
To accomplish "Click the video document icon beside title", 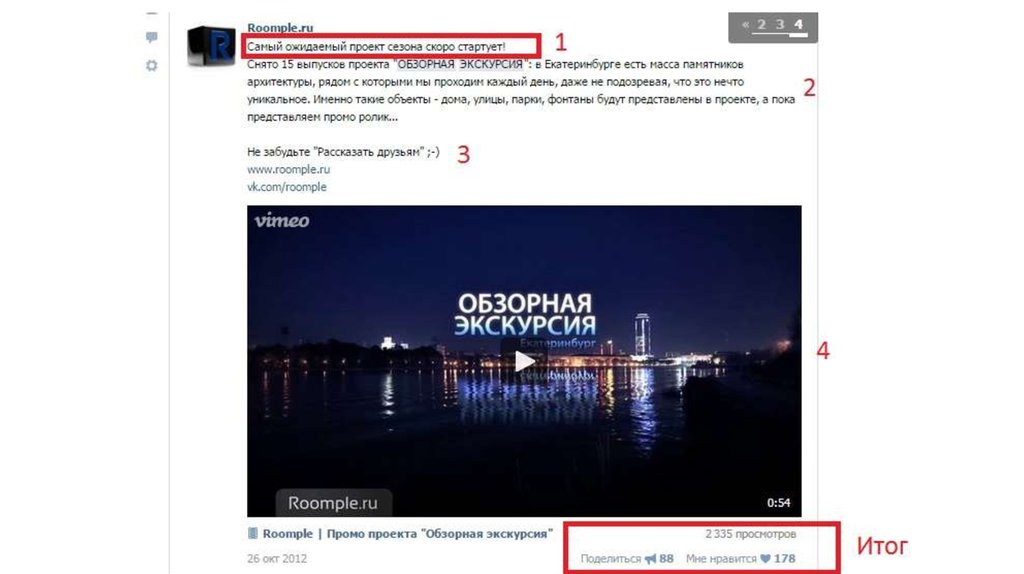I will (x=253, y=534).
